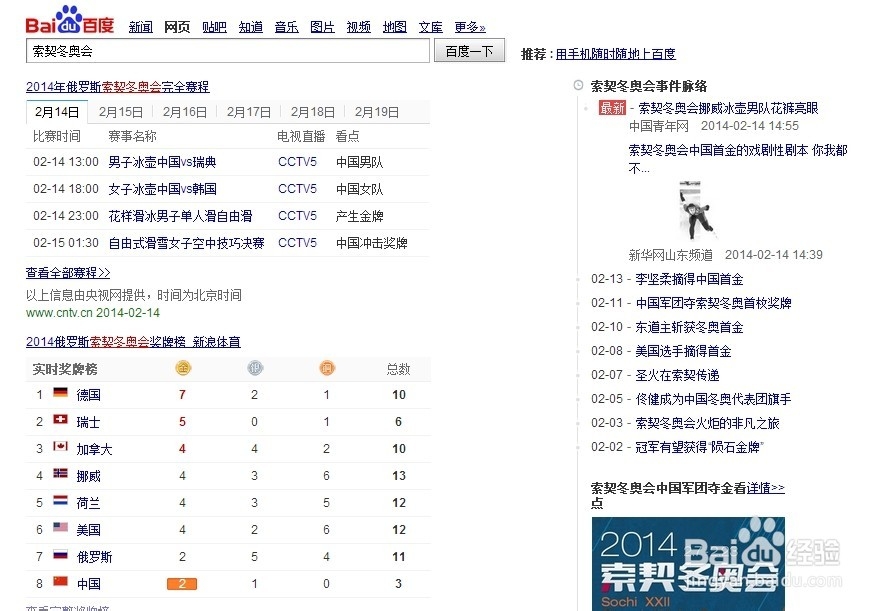Screen dimensions: 892x611
Task: Click the clock icon beside 索契冬奥会事件脉络
Action: tap(579, 85)
